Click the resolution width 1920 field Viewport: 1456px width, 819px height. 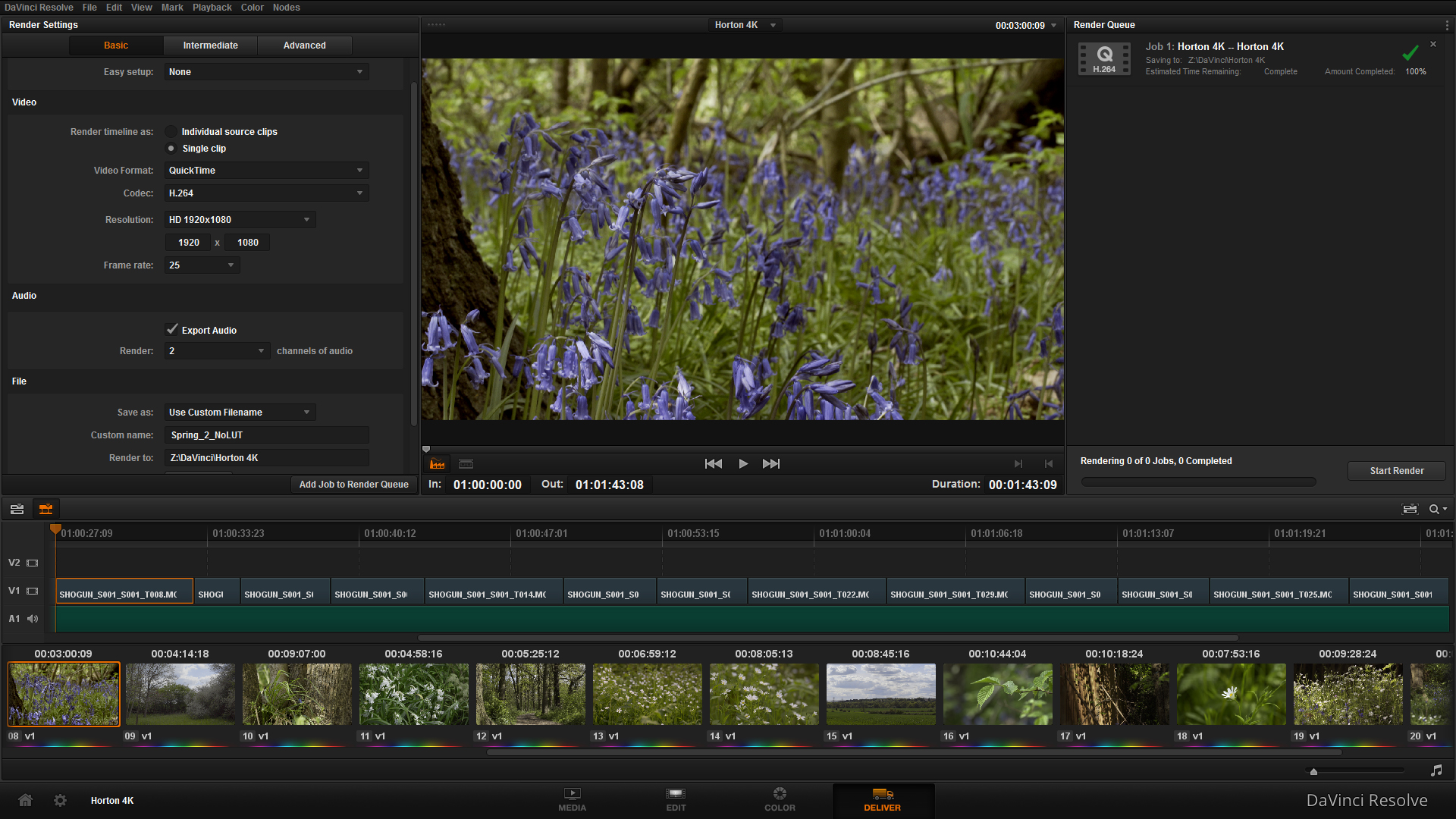coord(188,243)
